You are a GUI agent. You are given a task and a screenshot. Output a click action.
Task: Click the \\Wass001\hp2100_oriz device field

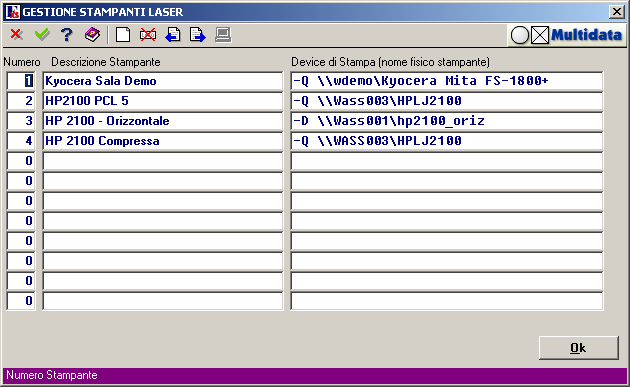[447, 121]
